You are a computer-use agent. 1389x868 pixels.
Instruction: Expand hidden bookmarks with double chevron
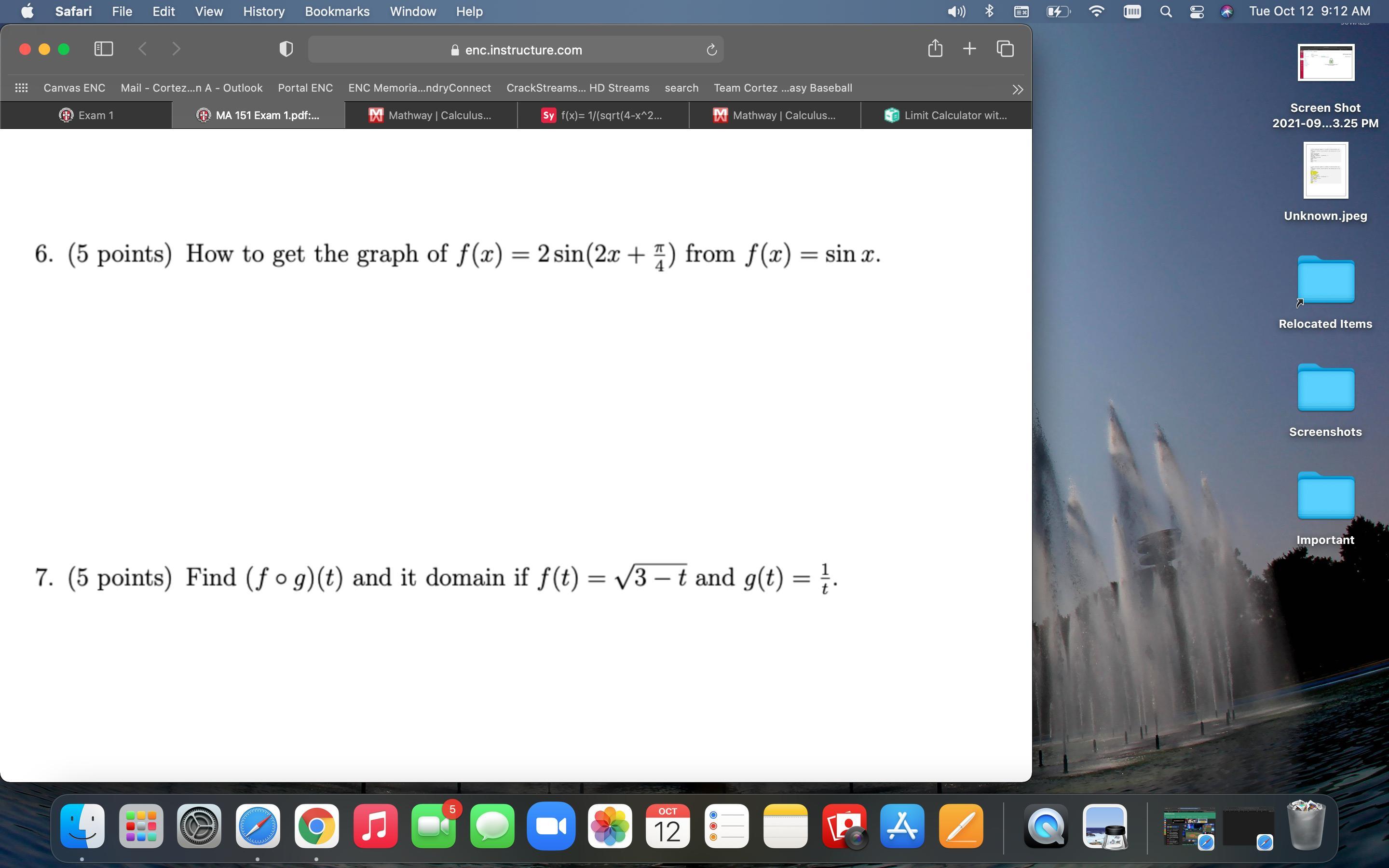coord(1017,89)
